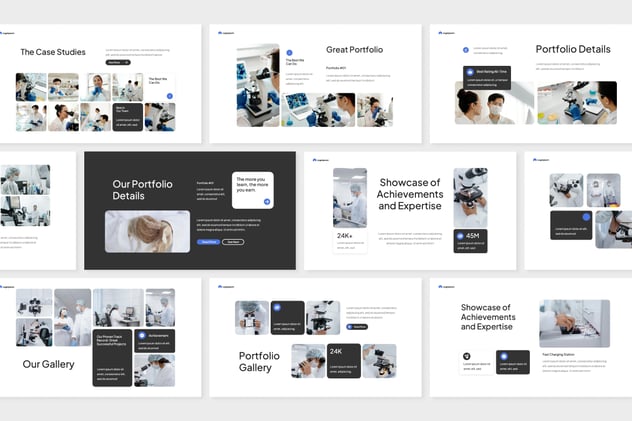Click the blue icon above 'The Best We Can Do' on Great Portfolio slide

(289, 52)
